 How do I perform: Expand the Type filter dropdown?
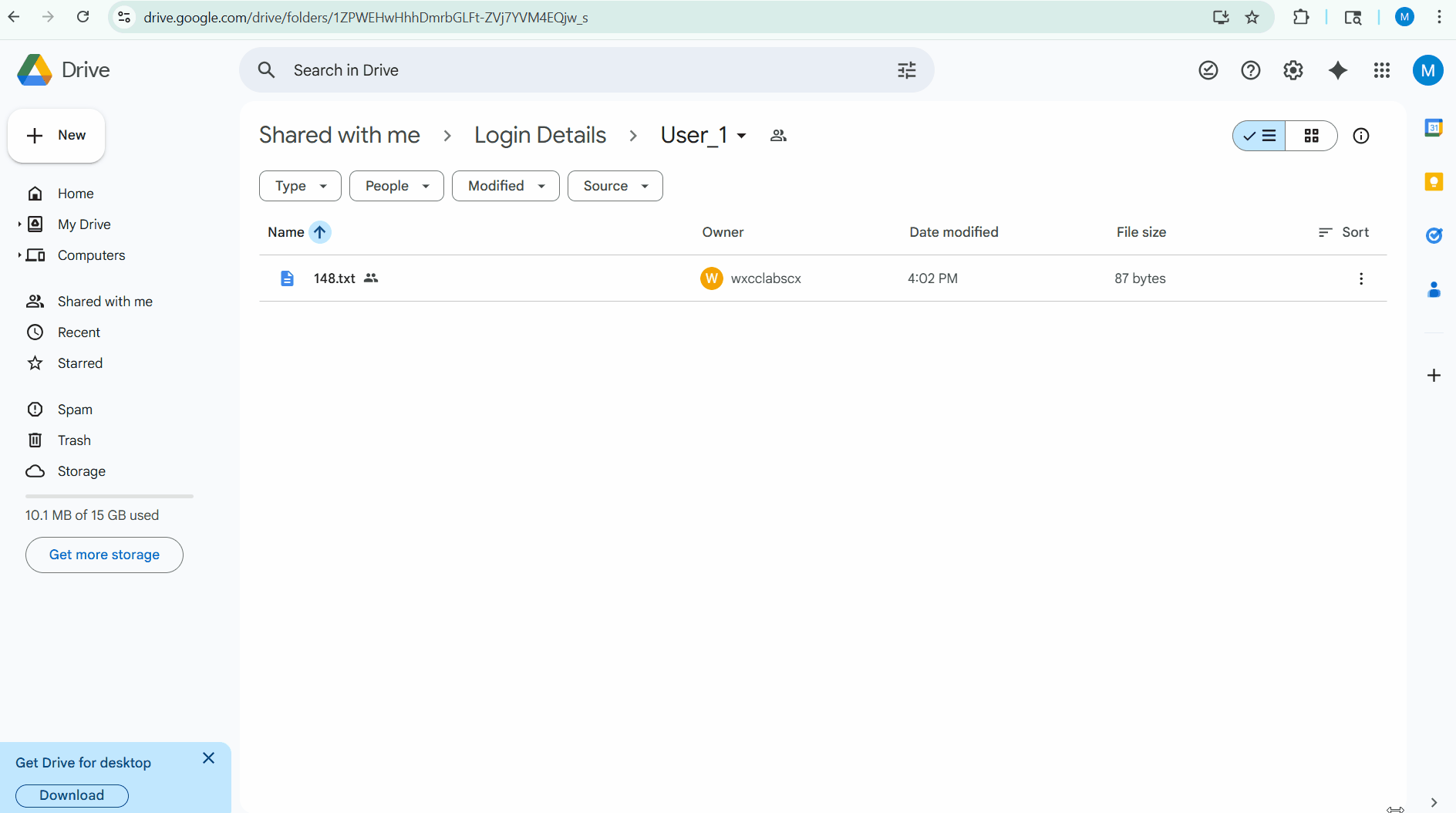(x=300, y=186)
